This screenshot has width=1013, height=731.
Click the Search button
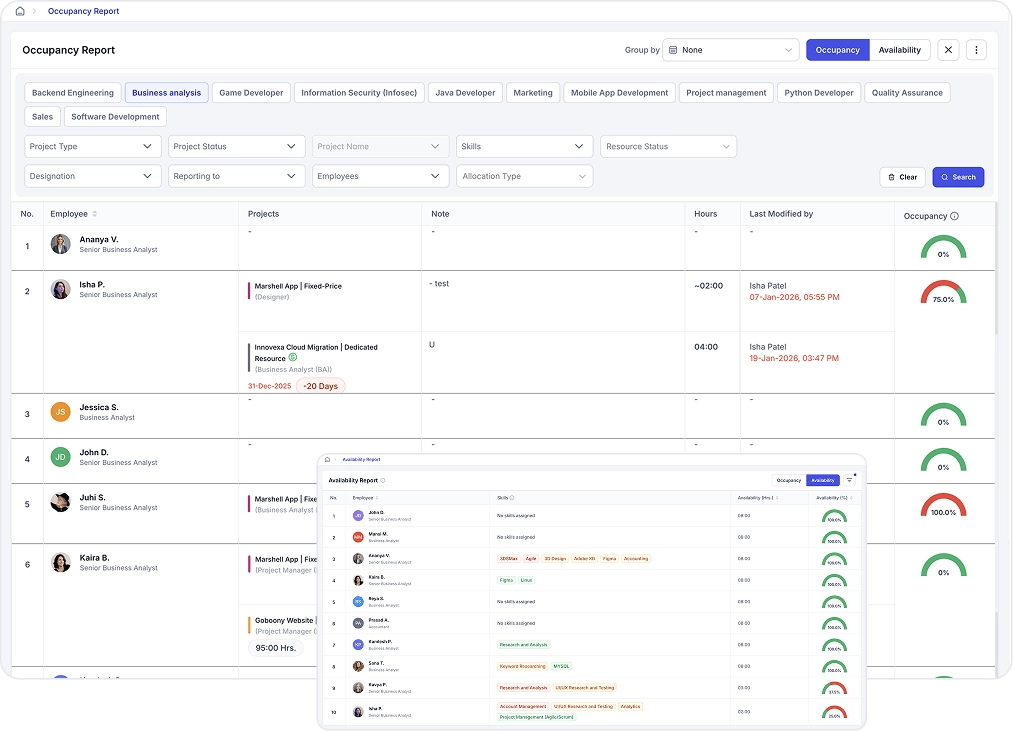(x=958, y=177)
